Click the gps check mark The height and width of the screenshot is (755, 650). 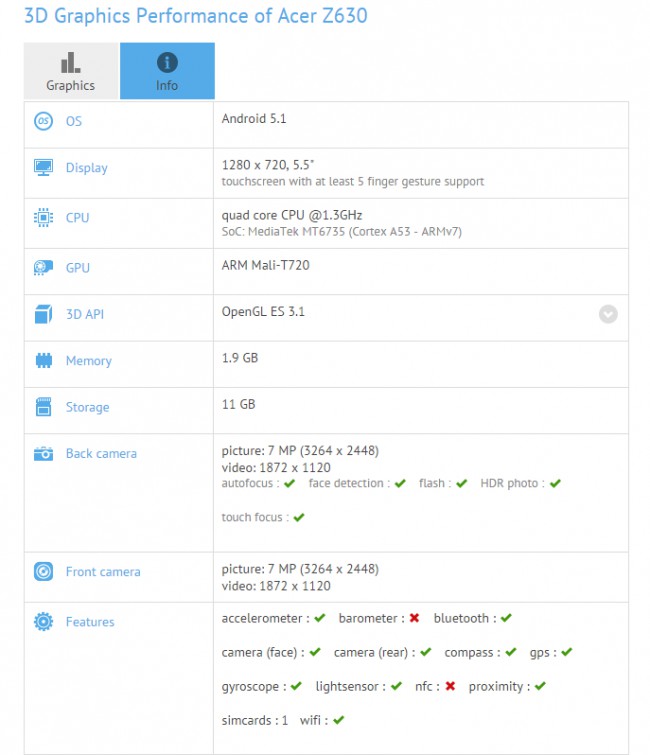coord(567,652)
